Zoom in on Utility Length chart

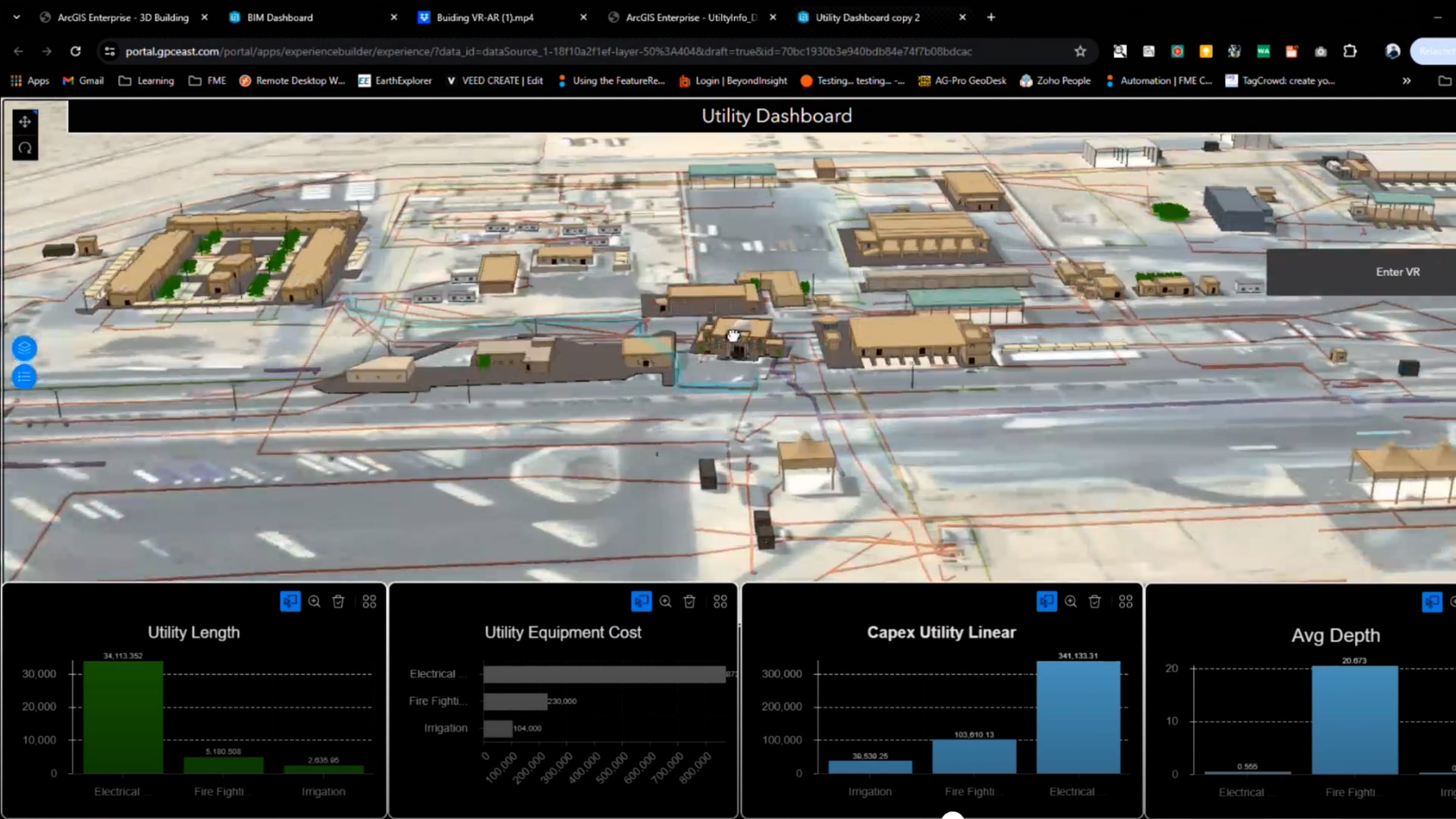point(314,601)
